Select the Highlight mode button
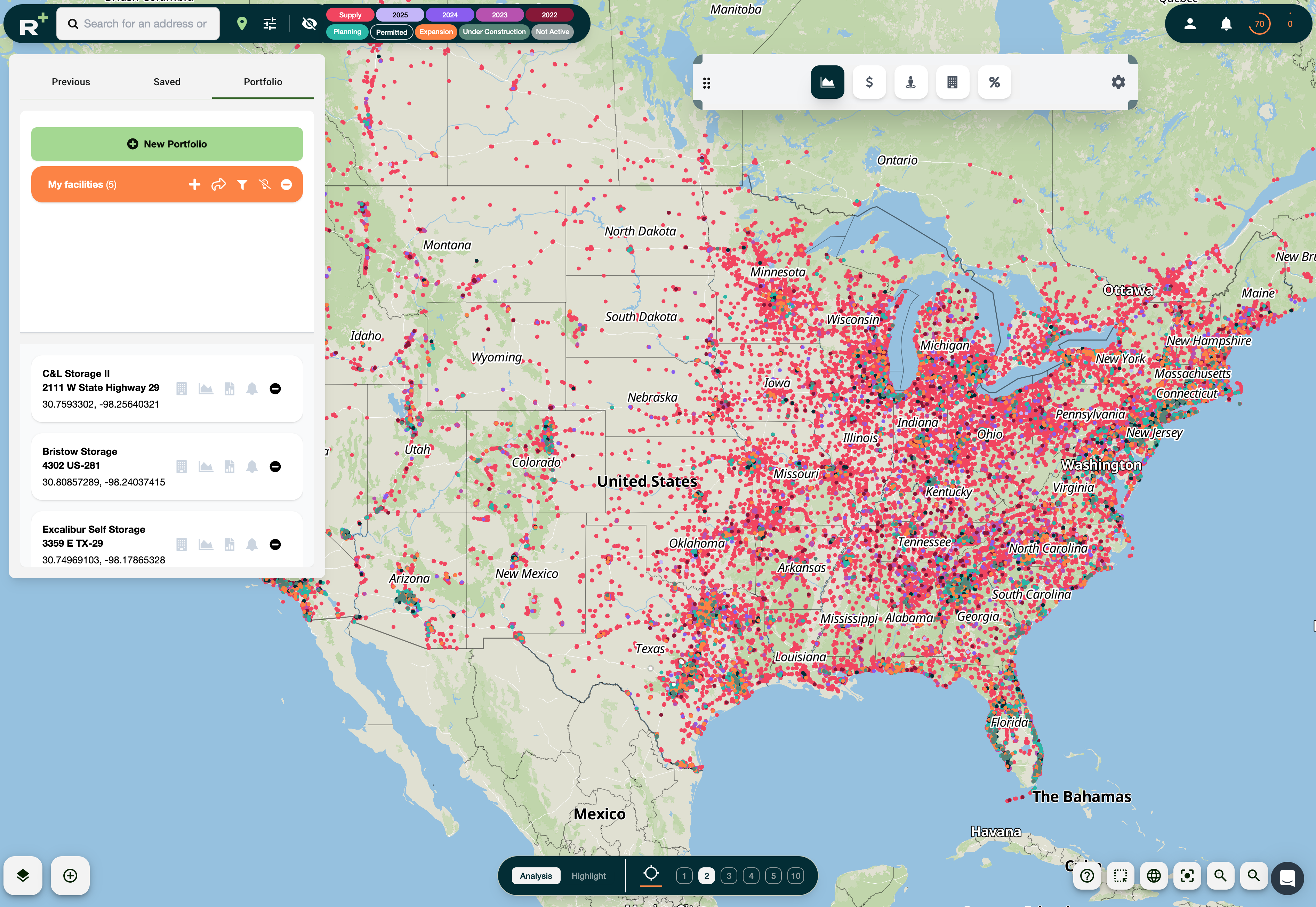1316x907 pixels. coord(588,876)
